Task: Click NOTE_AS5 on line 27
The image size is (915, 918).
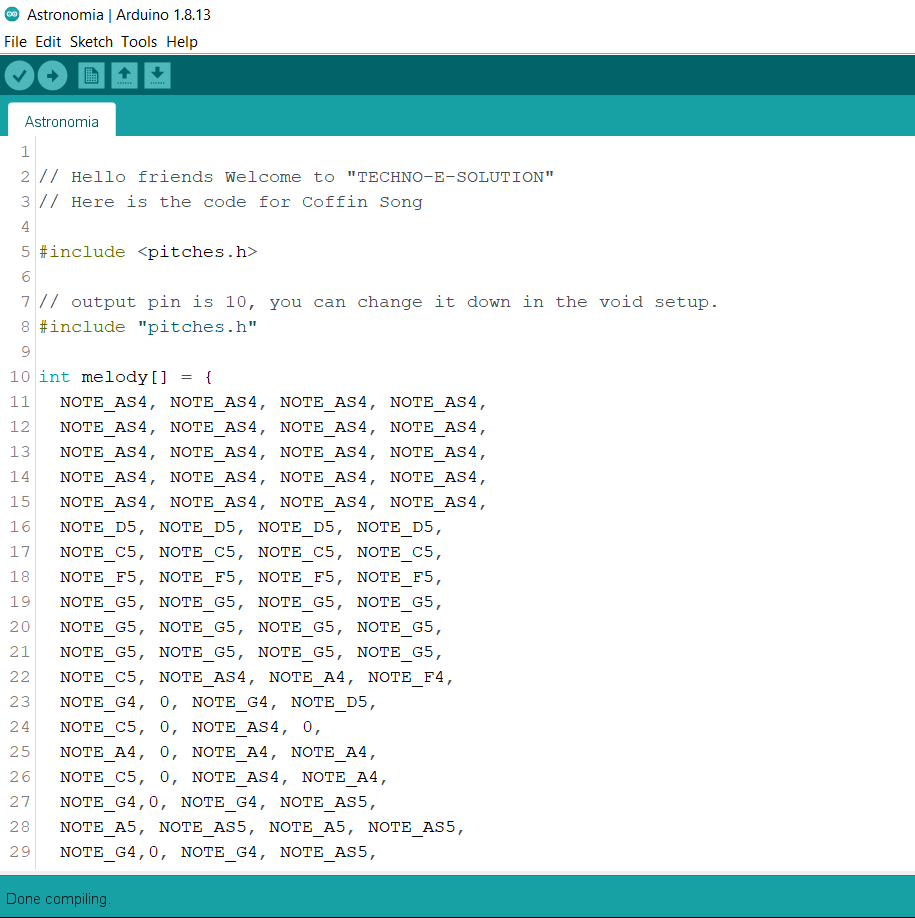Action: coord(324,802)
